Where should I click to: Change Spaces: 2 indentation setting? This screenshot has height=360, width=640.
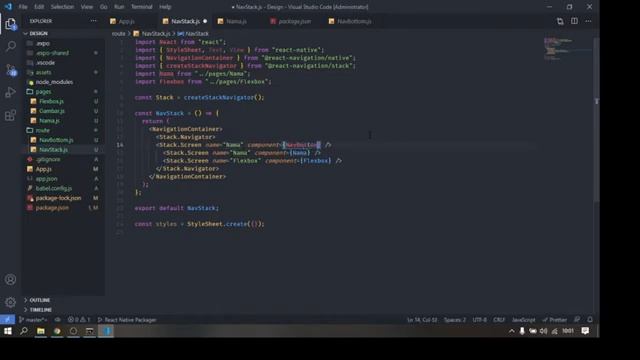[455, 320]
